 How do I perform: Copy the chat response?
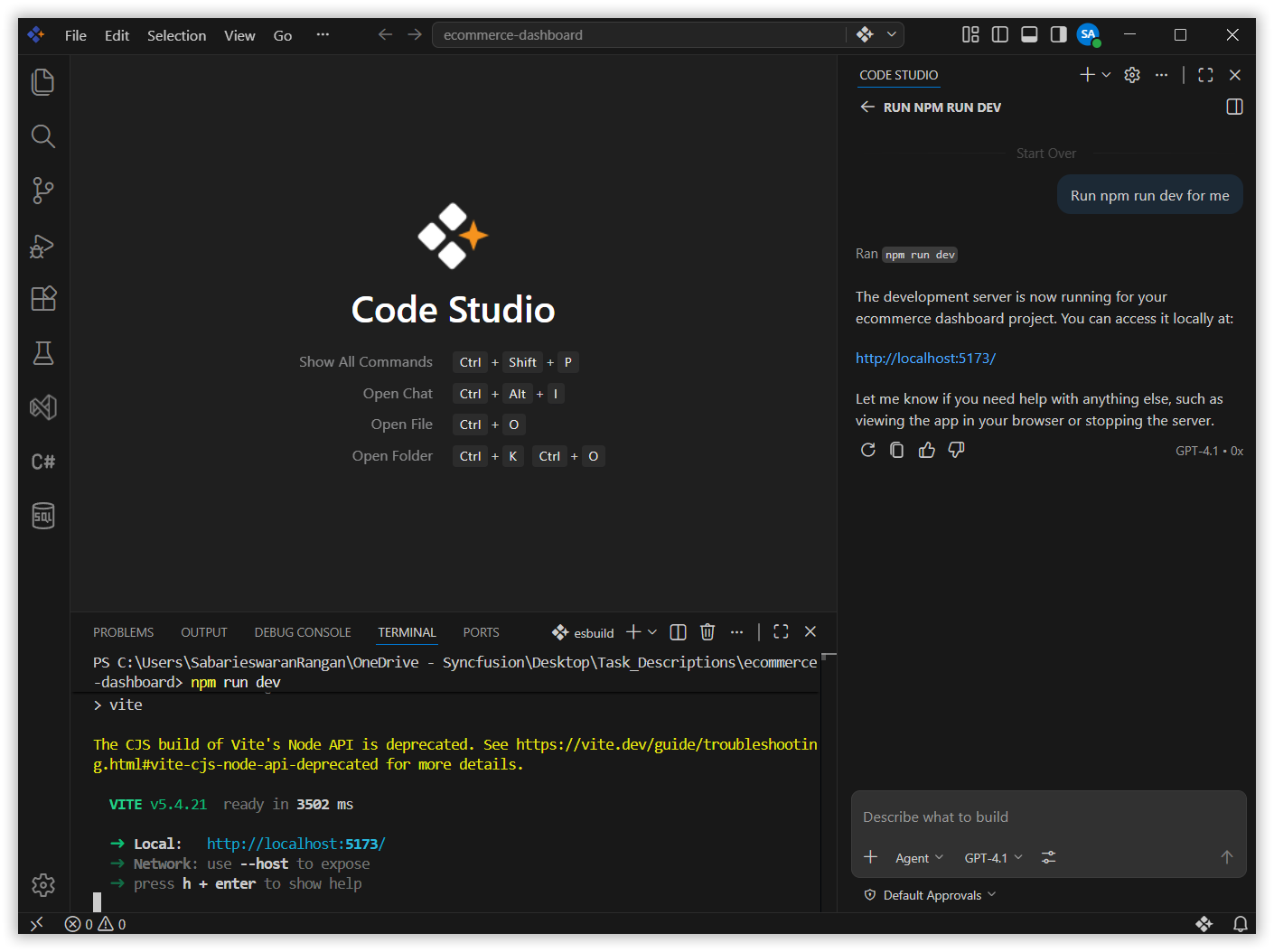897,450
